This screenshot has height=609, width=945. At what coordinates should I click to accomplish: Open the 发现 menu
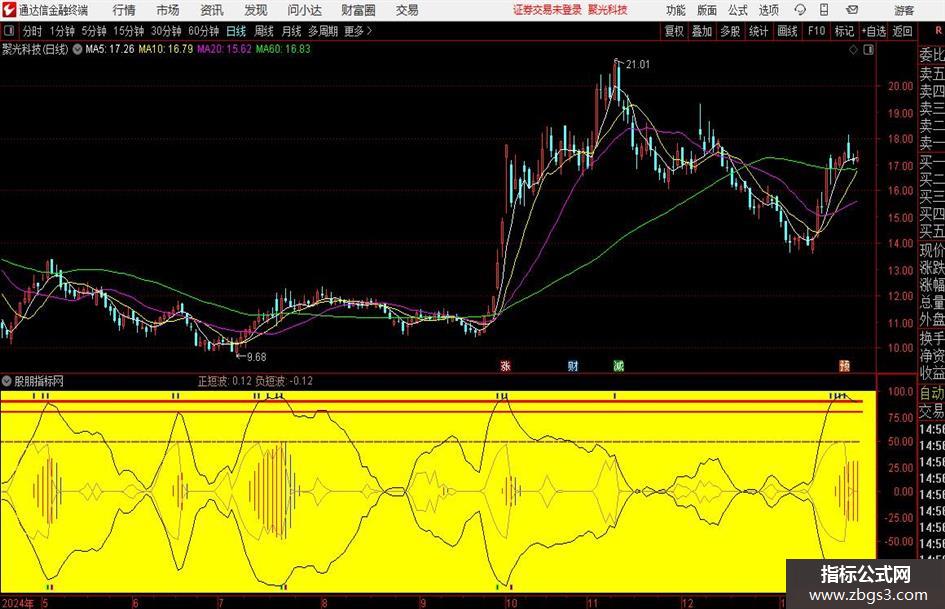pyautogui.click(x=256, y=10)
